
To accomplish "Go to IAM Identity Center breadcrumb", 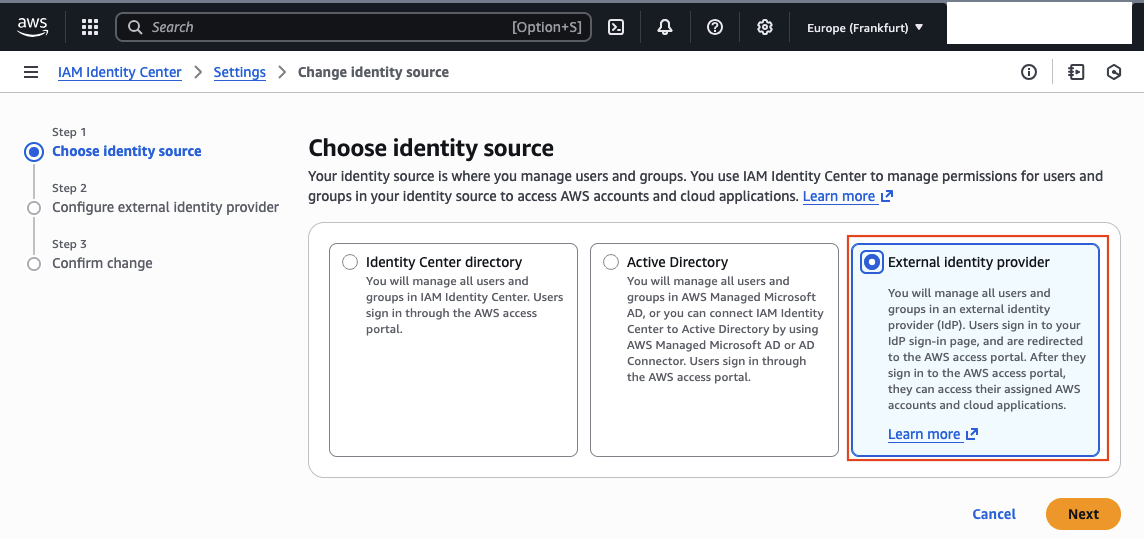I will coord(120,72).
